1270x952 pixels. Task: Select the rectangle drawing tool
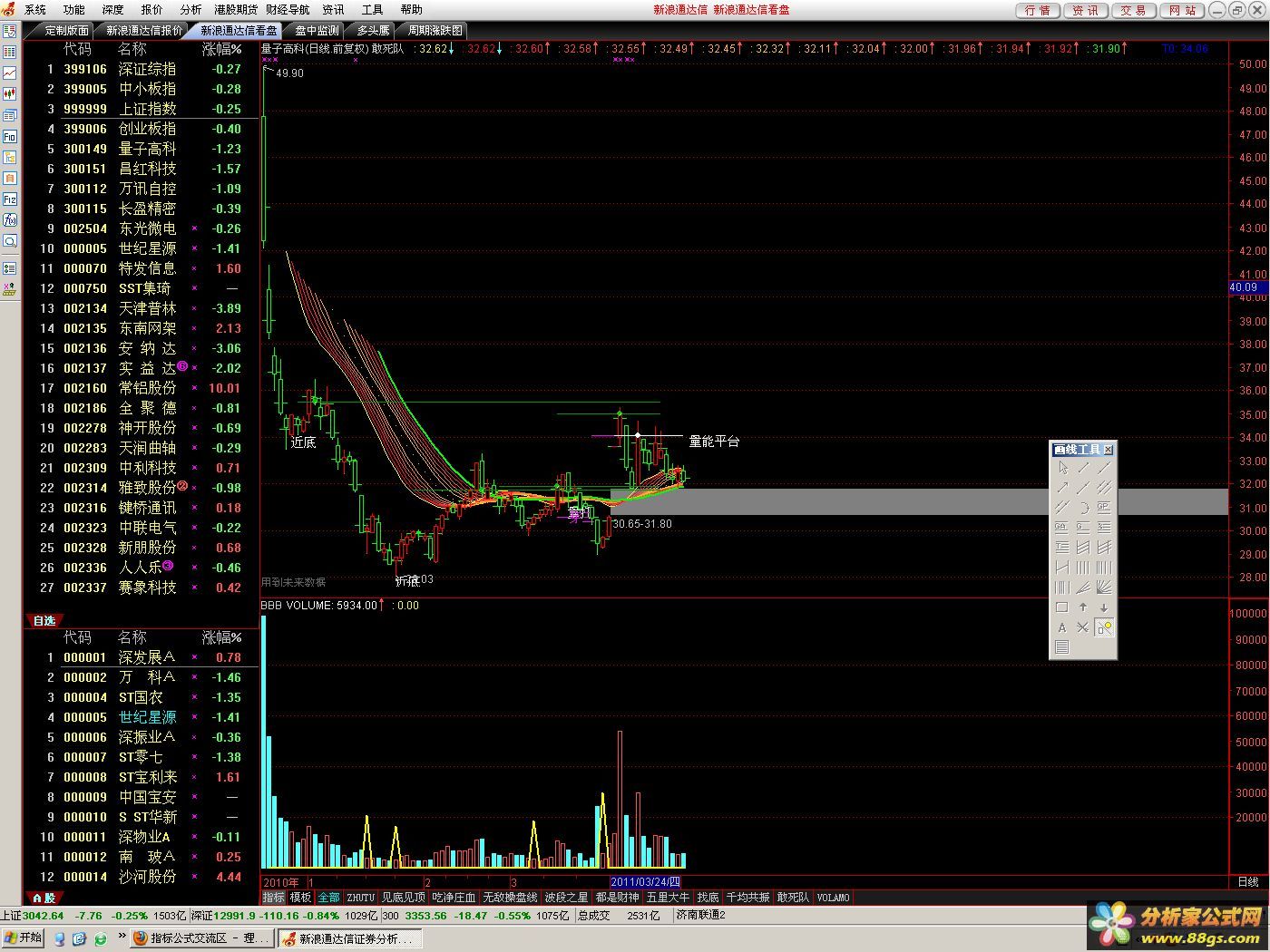click(x=1062, y=607)
